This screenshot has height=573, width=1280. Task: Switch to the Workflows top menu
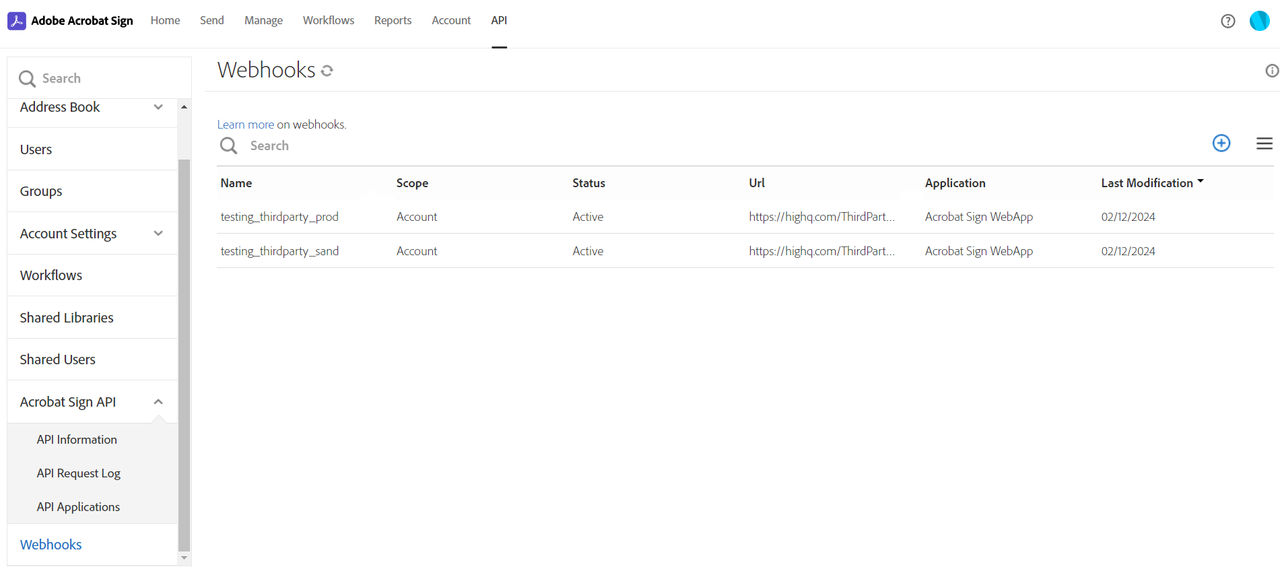328,20
